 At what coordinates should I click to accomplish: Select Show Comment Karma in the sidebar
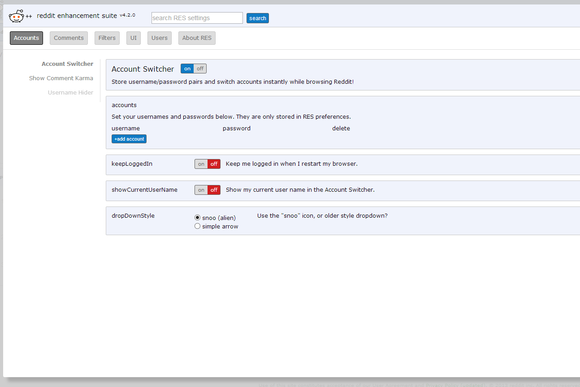(x=61, y=78)
